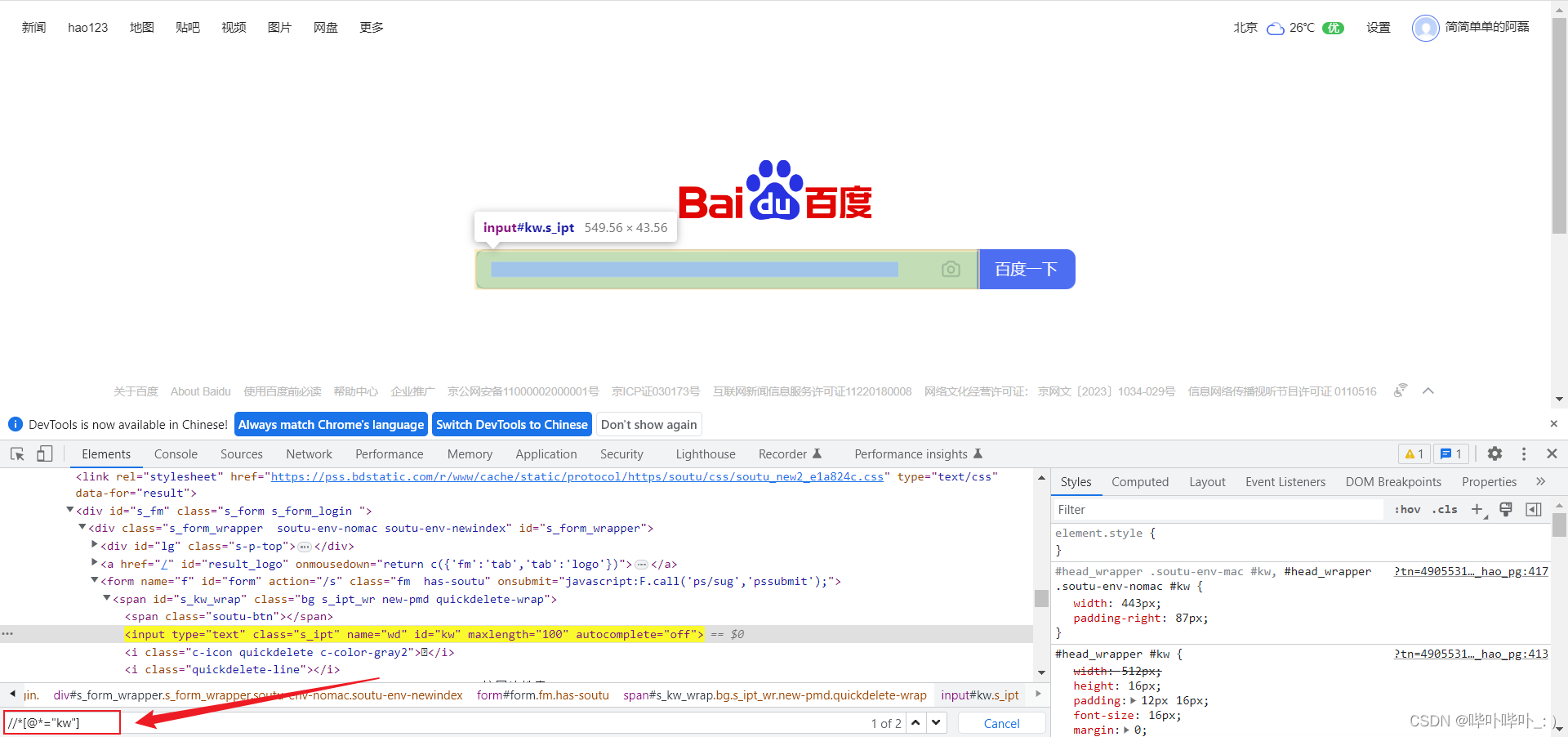Open the 设置 settings link
1568x737 pixels.
[x=1379, y=27]
